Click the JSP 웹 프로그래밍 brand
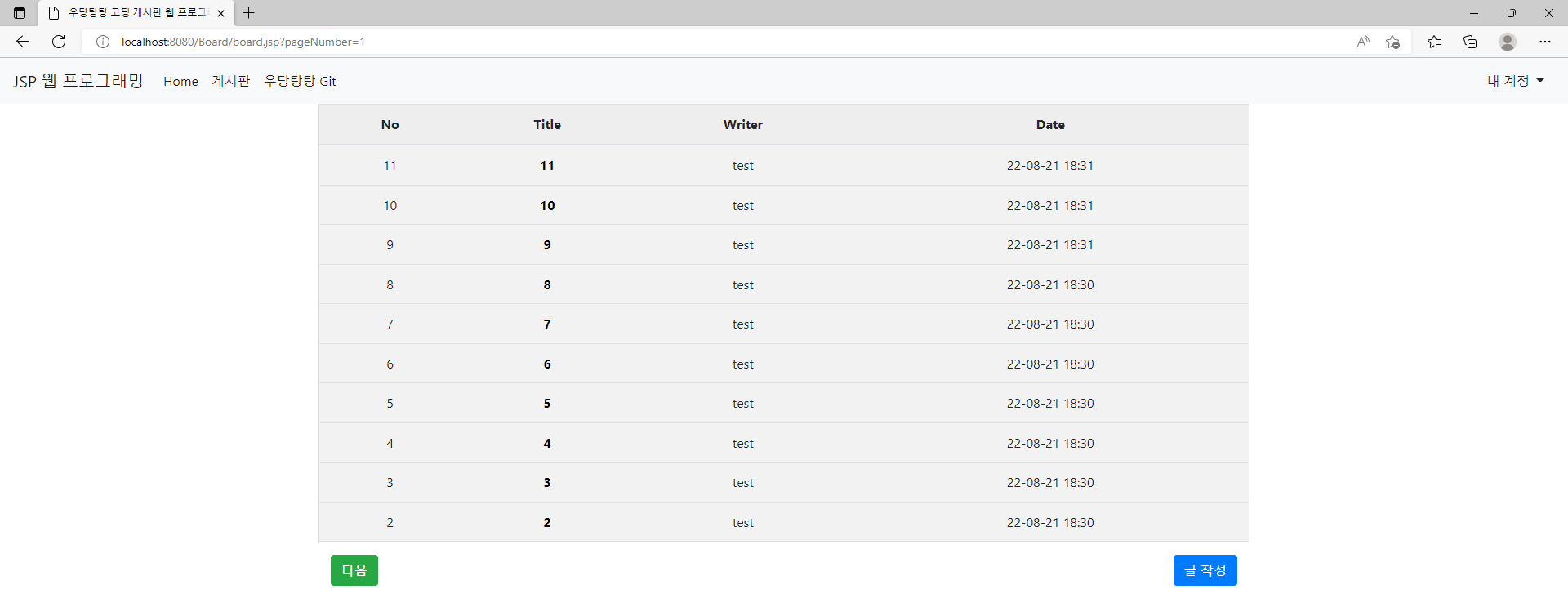Image resolution: width=1568 pixels, height=599 pixels. click(x=78, y=81)
